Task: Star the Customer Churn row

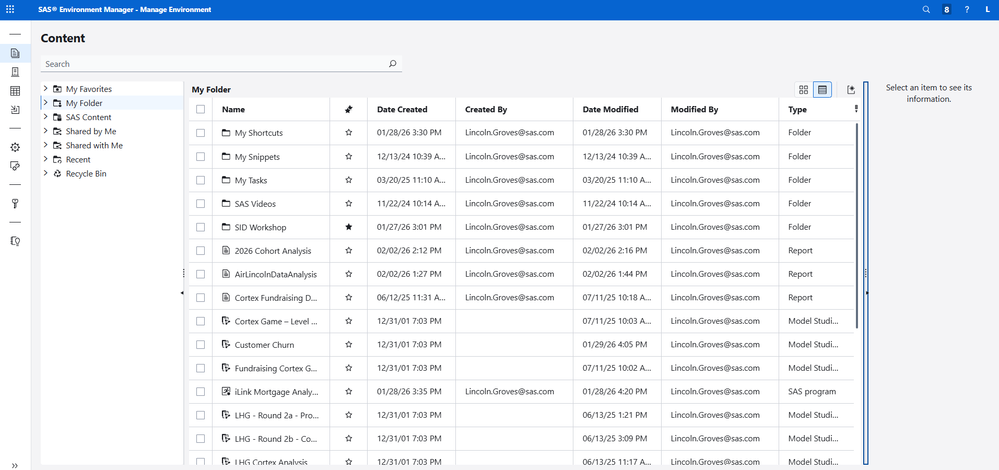Action: [x=349, y=345]
